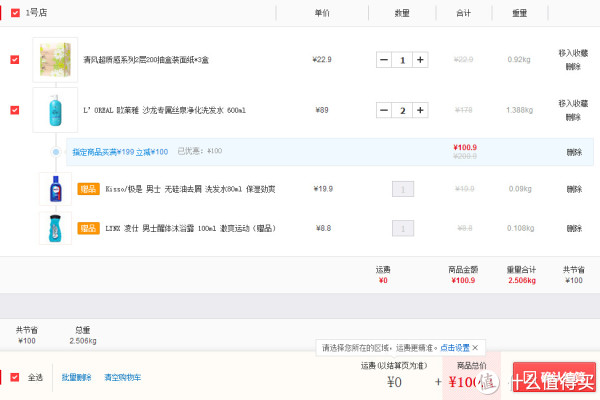Viewport: 600px width, 400px height.
Task: Increase tissue box quantity with plus
Action: 420,60
